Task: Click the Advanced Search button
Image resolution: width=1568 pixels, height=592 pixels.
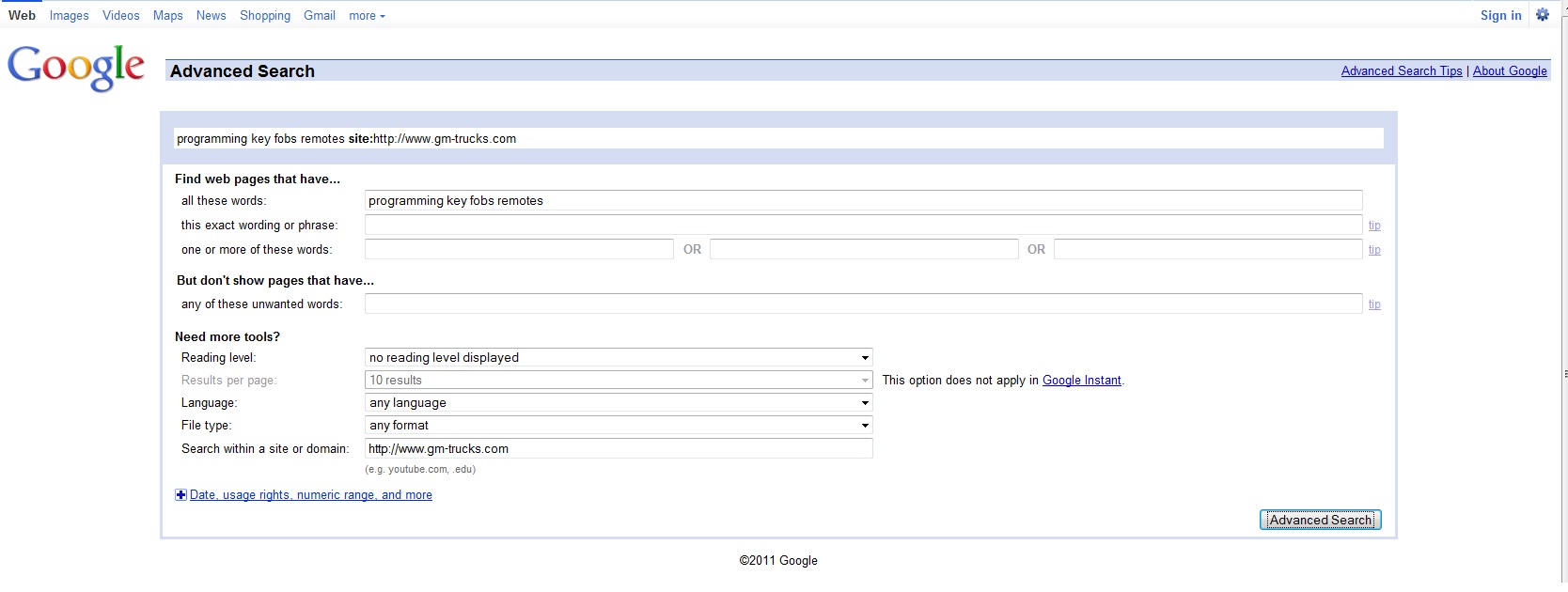Action: 1321,520
